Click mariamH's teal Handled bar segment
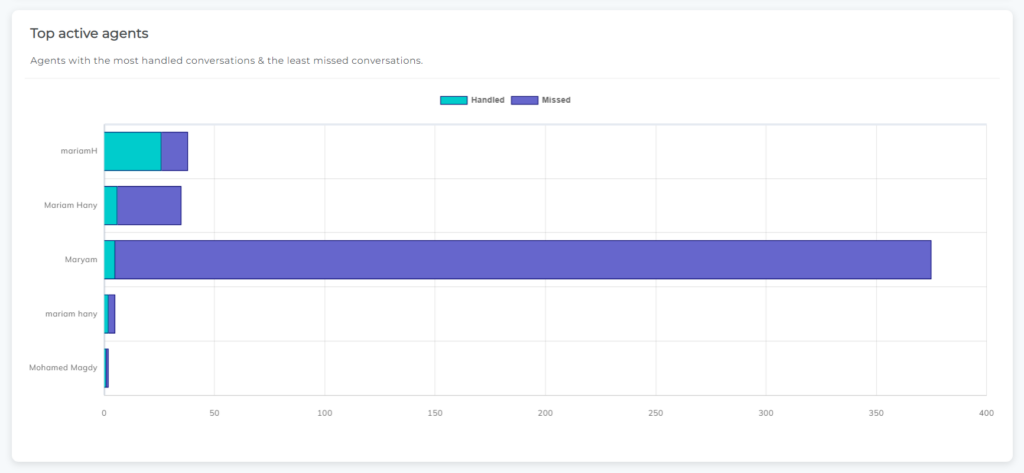Image resolution: width=1024 pixels, height=473 pixels. [x=133, y=152]
